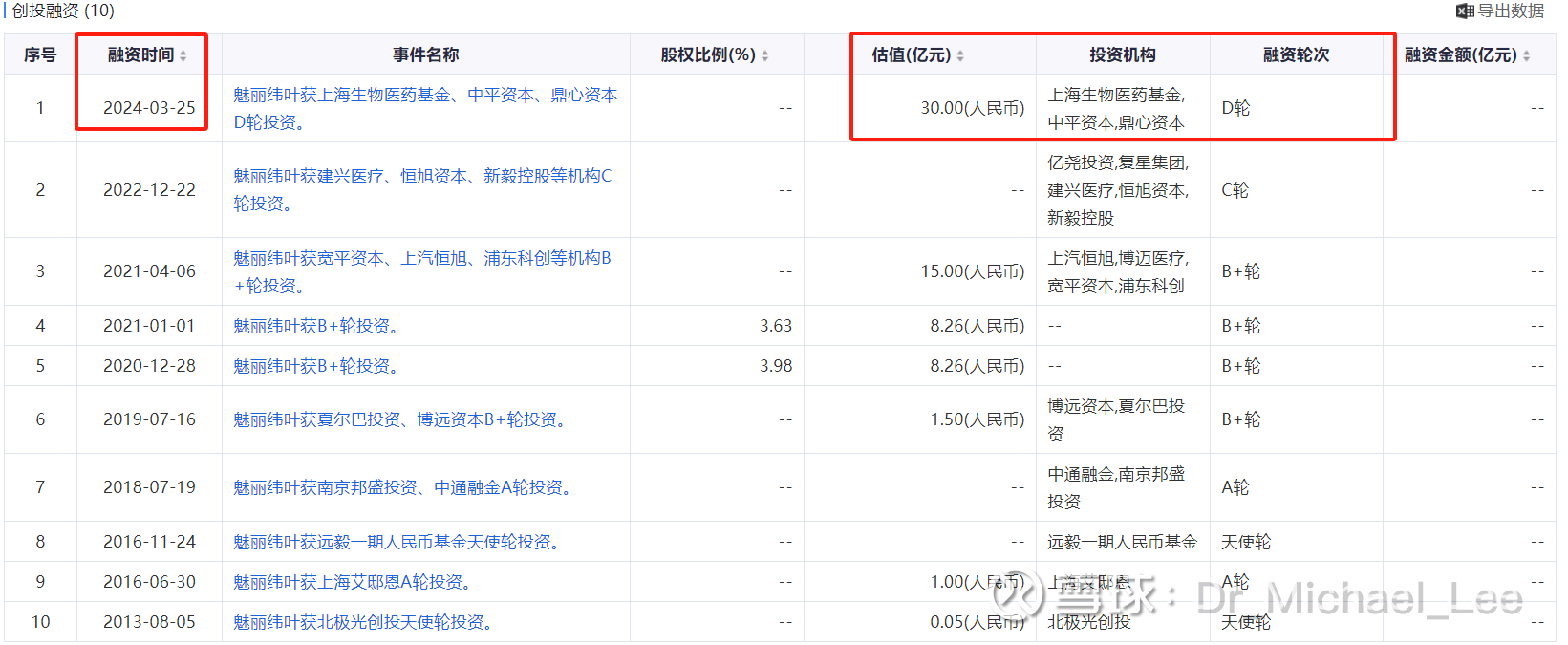Open the 夏尔巴投资、博远资本 B+轮 event link

(402, 419)
